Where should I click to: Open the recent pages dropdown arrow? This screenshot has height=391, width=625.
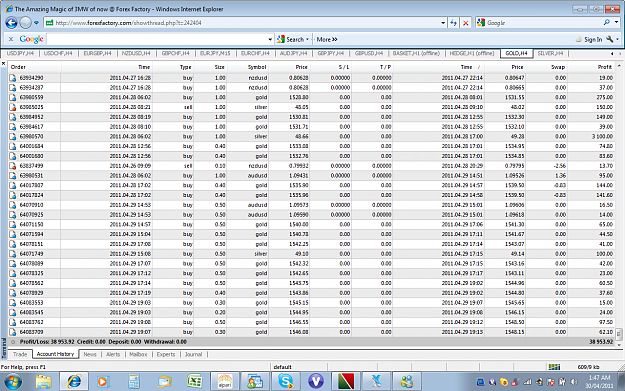36,23
